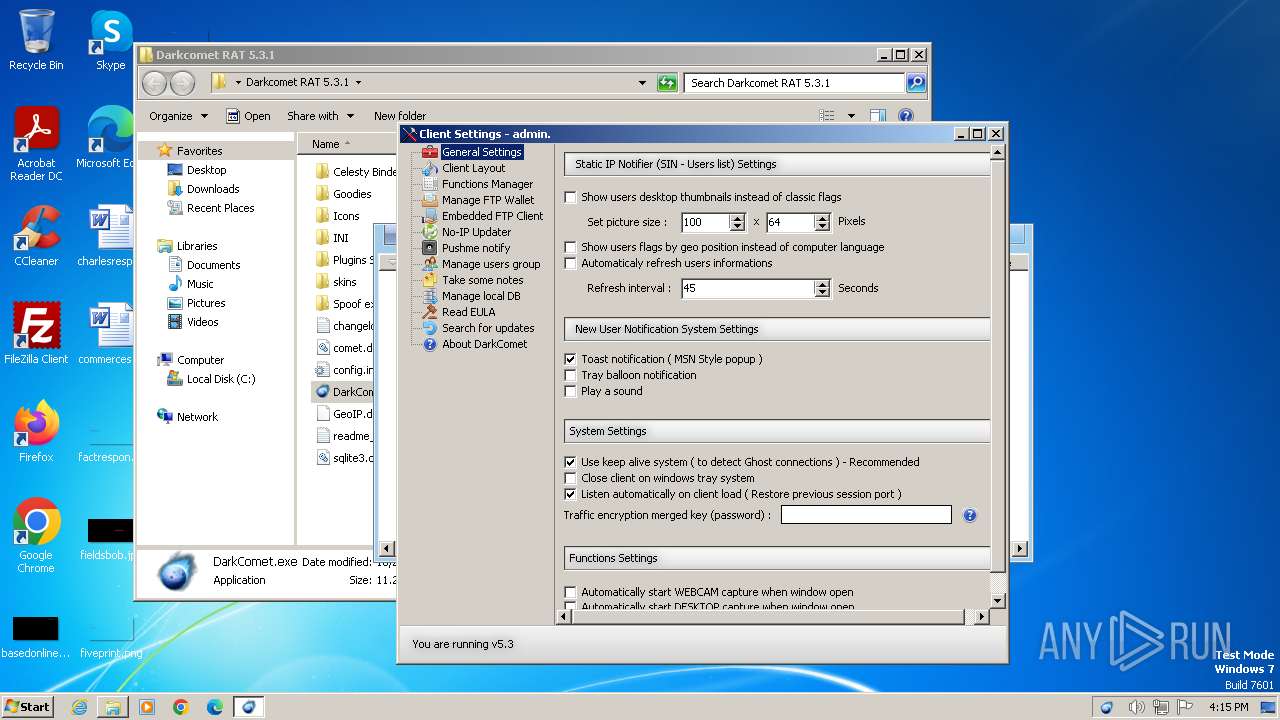Enable show users desktop thumbnails checkbox
This screenshot has height=720, width=1280.
[x=571, y=197]
